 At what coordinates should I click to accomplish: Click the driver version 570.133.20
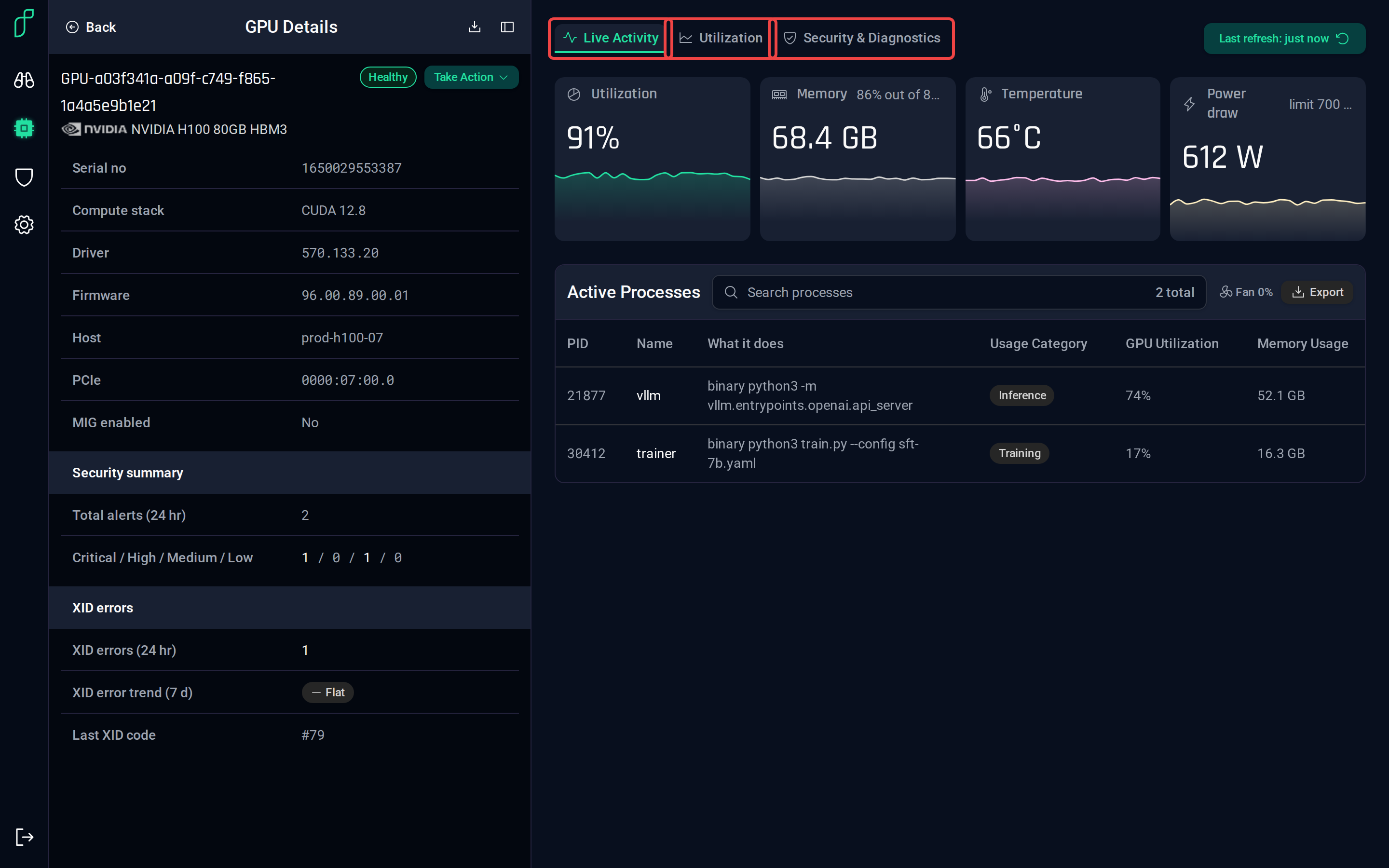point(340,253)
